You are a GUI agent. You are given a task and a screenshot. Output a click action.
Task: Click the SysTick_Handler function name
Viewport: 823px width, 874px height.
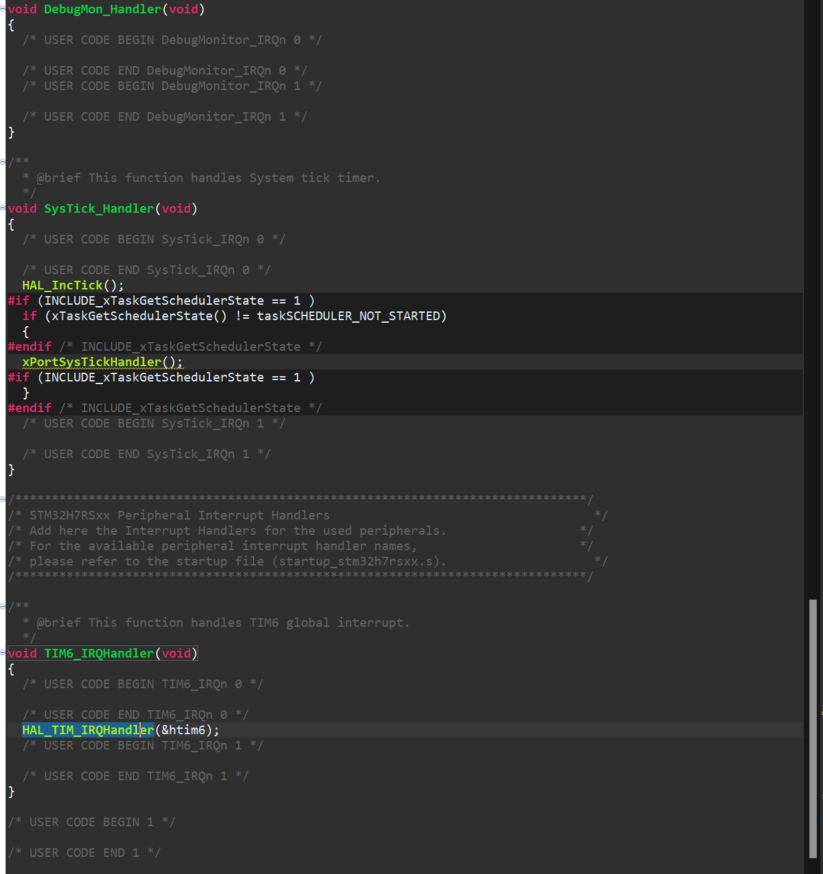pos(99,209)
